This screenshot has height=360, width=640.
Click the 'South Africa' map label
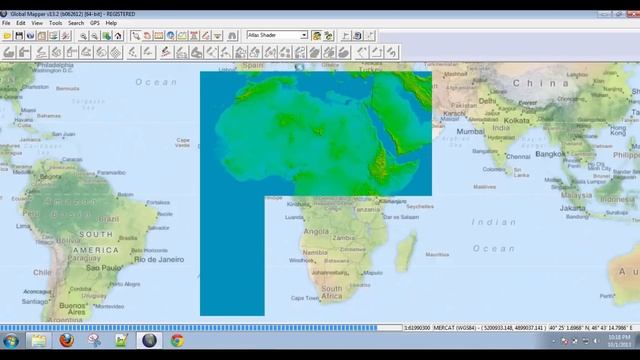(x=331, y=292)
